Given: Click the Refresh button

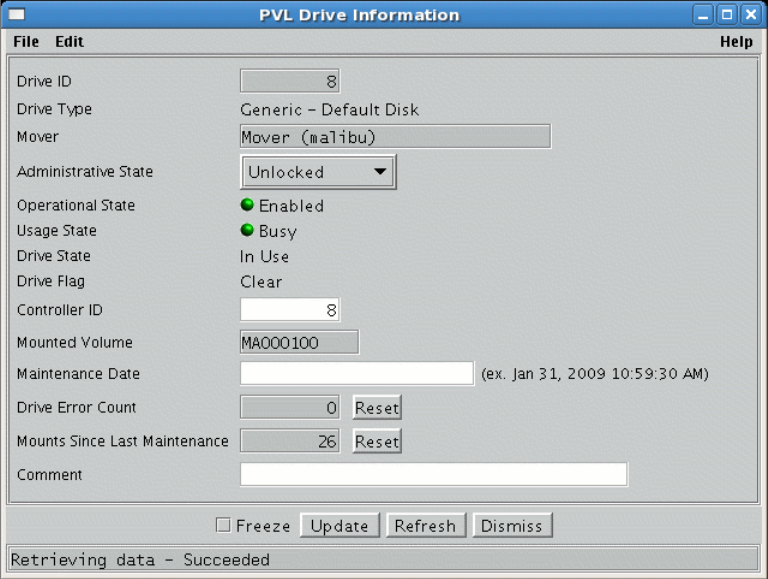Looking at the screenshot, I should pos(425,526).
